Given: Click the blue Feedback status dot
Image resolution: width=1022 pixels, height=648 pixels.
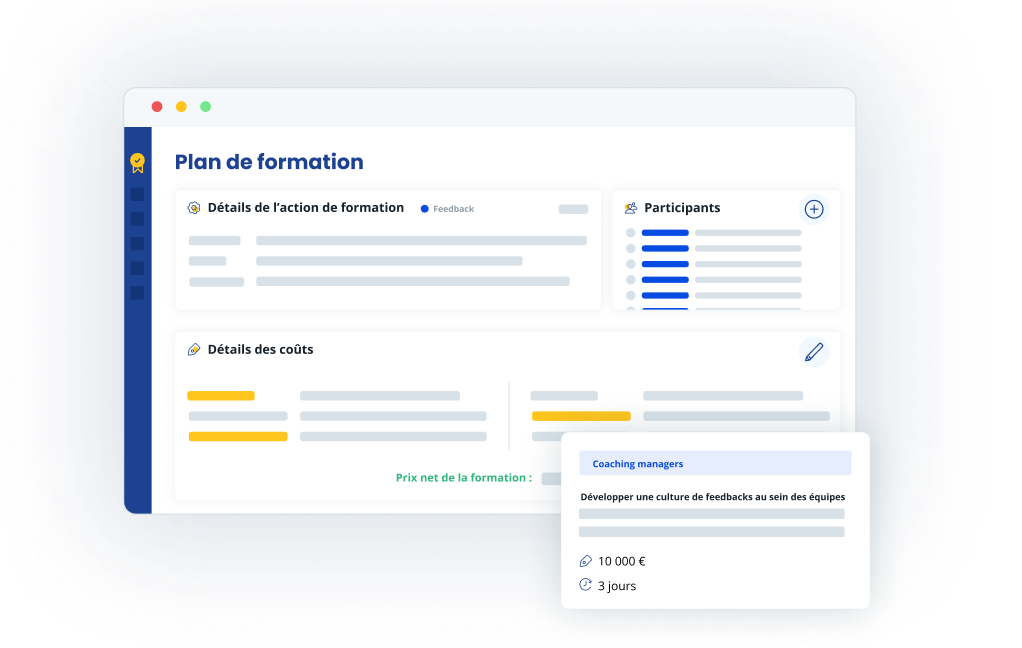Looking at the screenshot, I should click(424, 209).
